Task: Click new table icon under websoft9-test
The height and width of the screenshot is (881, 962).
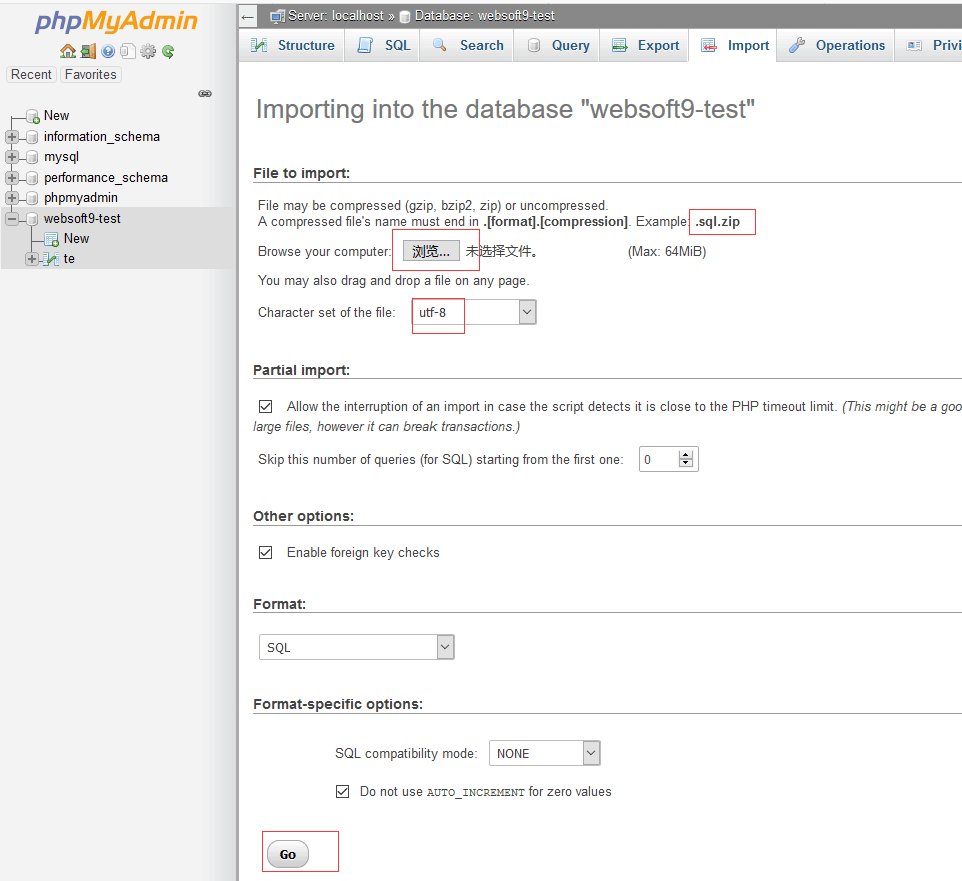Action: [52, 239]
